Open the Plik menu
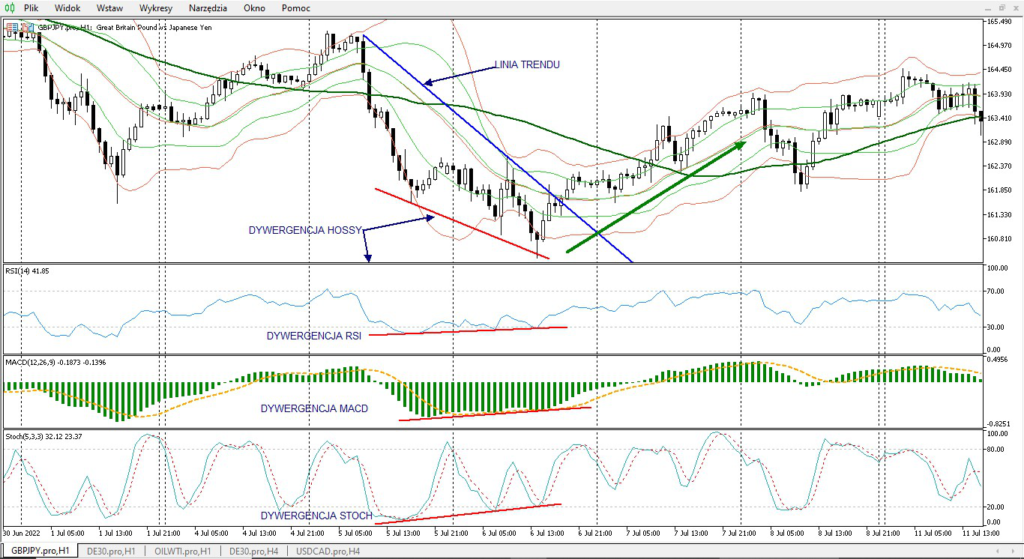The image size is (1024, 559). pos(45,7)
